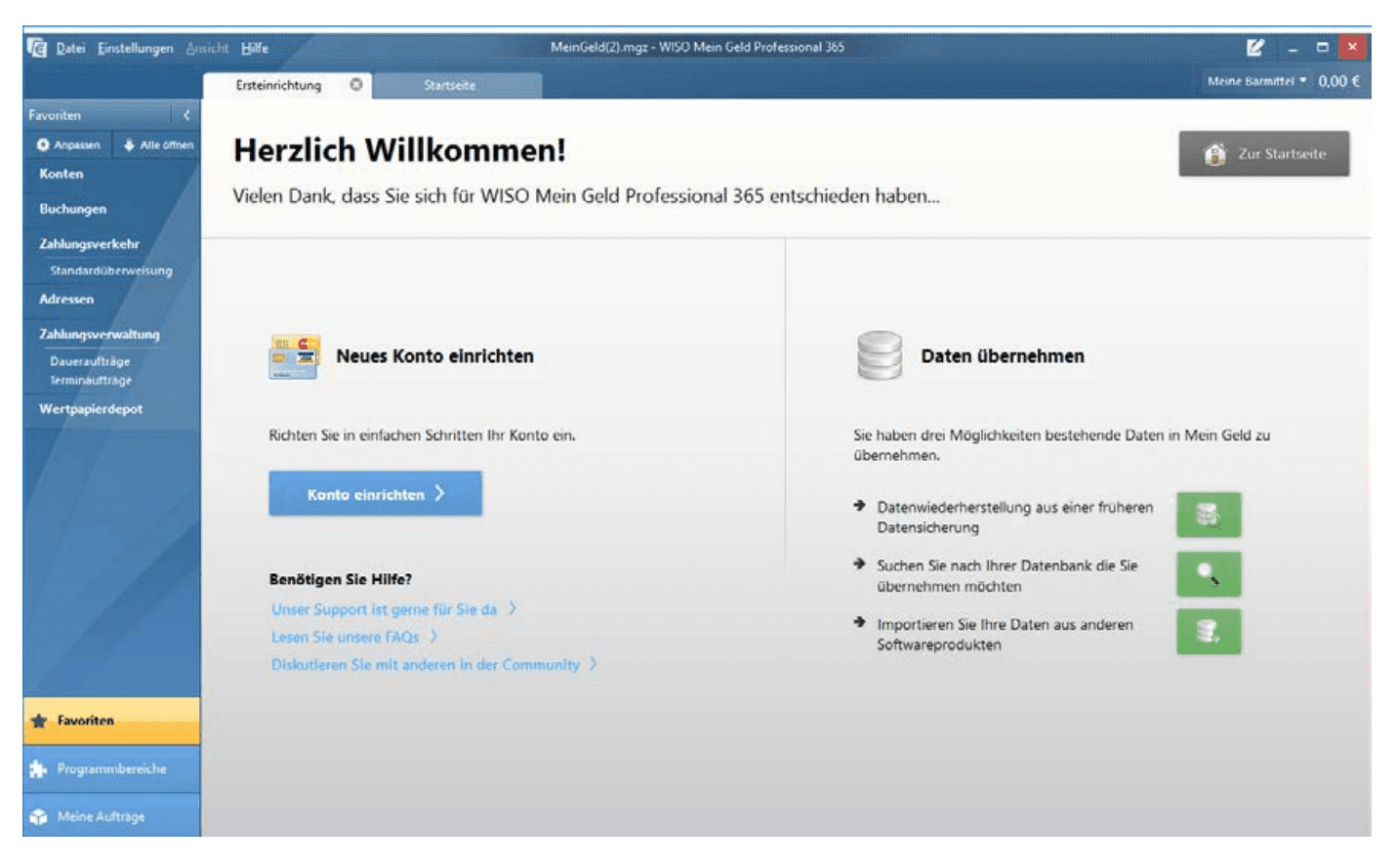
Task: Open the Community discussion link
Action: (426, 665)
